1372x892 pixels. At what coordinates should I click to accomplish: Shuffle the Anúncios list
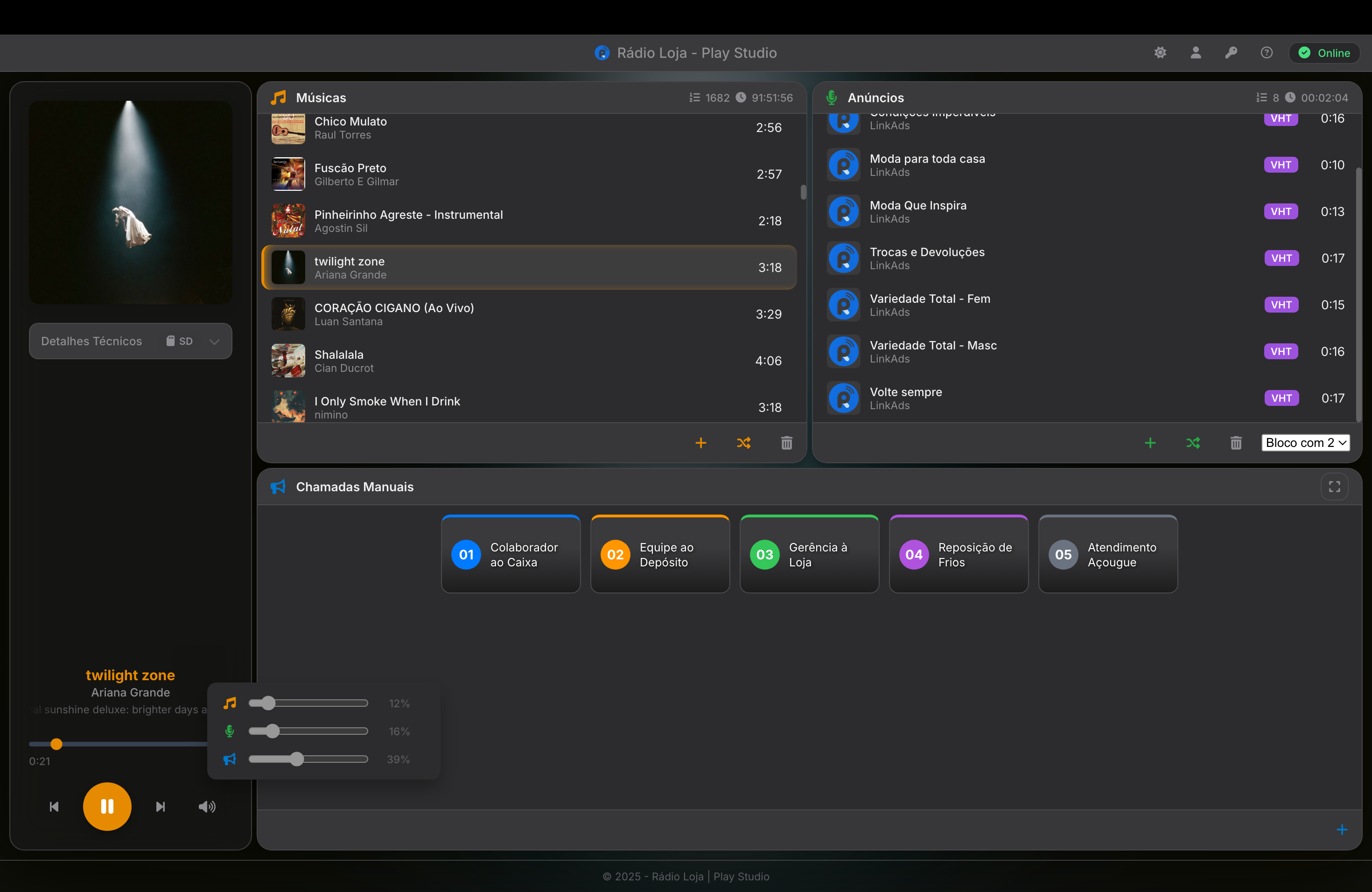(x=1193, y=443)
